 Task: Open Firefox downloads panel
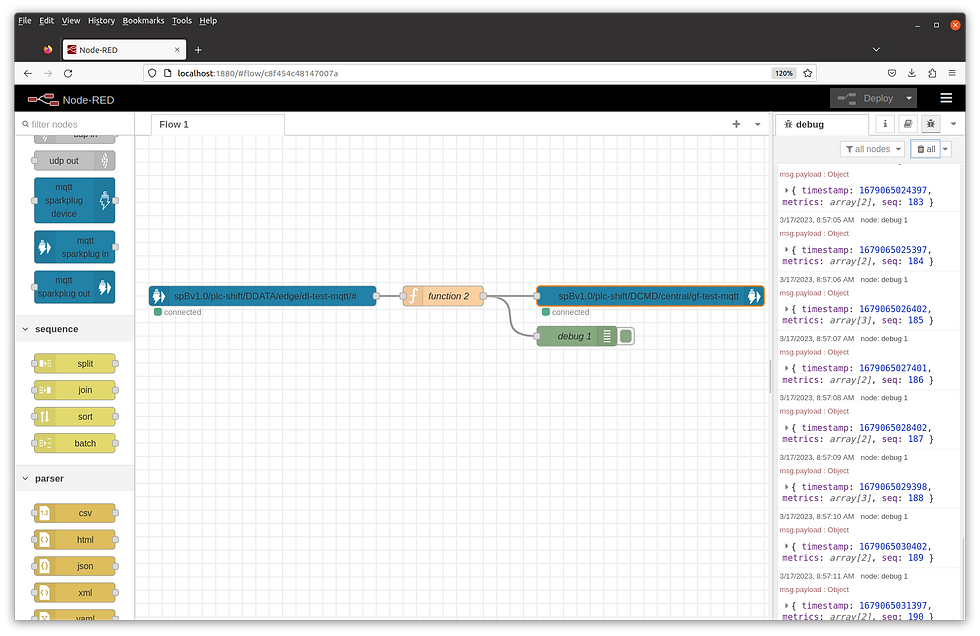[x=912, y=73]
